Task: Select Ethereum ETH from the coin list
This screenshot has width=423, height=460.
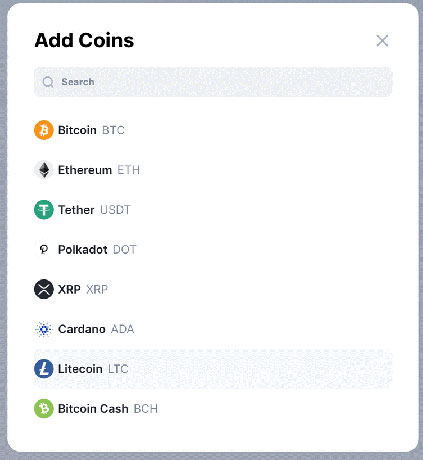Action: 213,170
